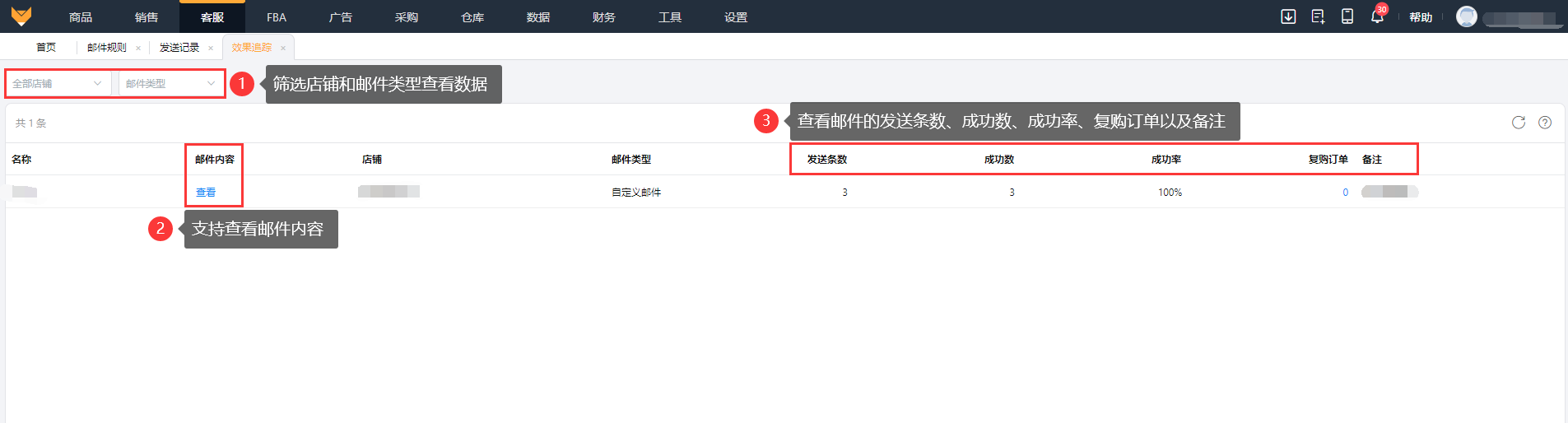1568x423 pixels.
Task: Close the 效果追踪 tab
Action: tap(283, 48)
